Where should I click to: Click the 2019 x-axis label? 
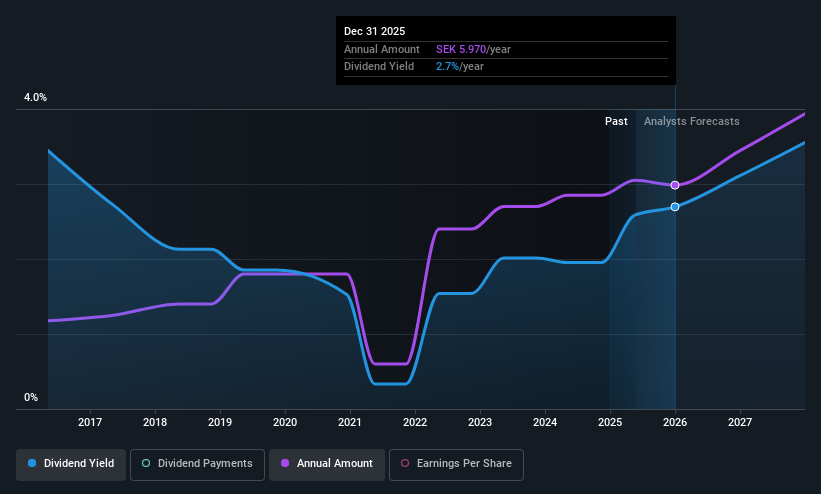click(x=220, y=422)
